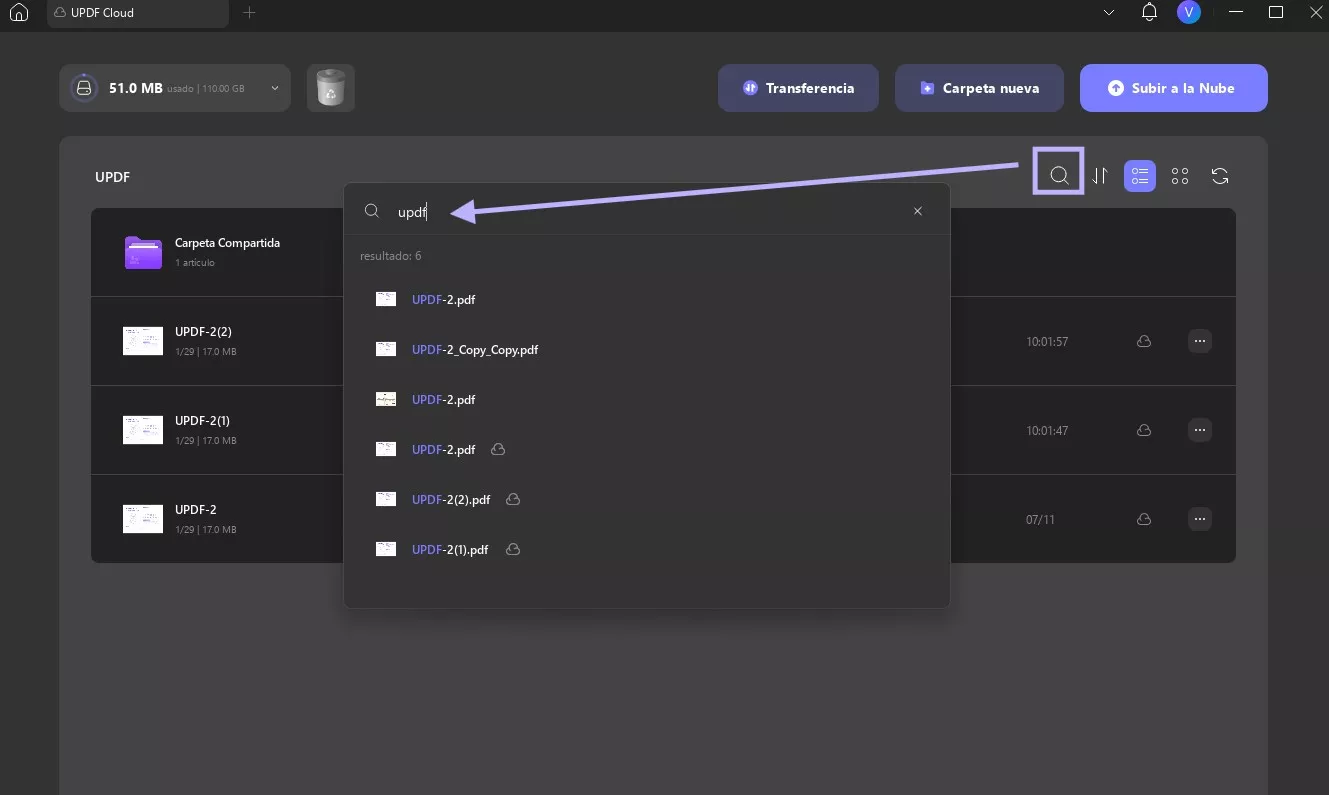Expand the title bar dropdown chevron
Screen dimensions: 1329x795
point(1109,13)
